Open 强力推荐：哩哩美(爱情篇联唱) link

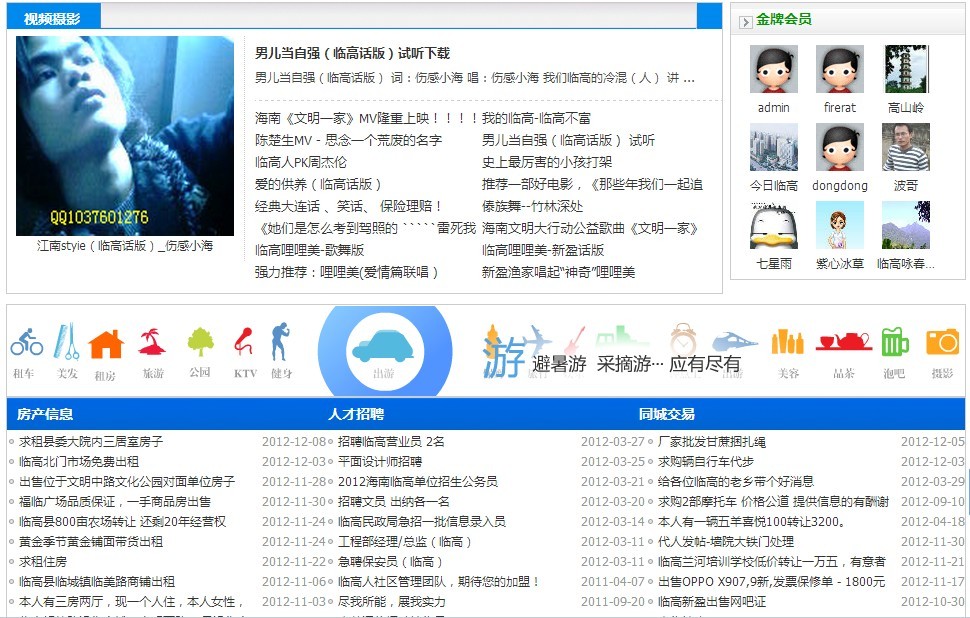346,272
